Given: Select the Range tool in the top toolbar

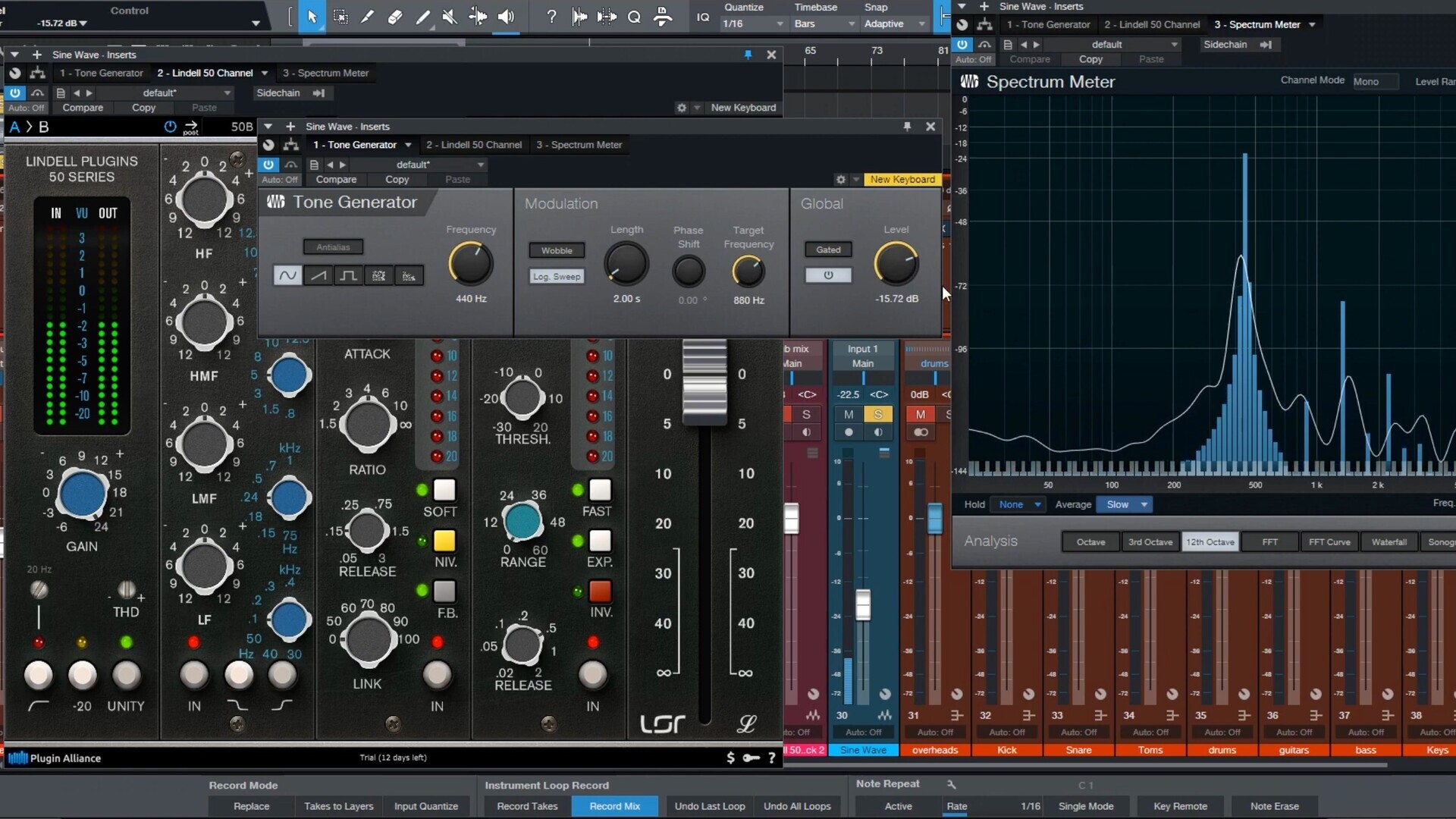Looking at the screenshot, I should pyautogui.click(x=340, y=17).
